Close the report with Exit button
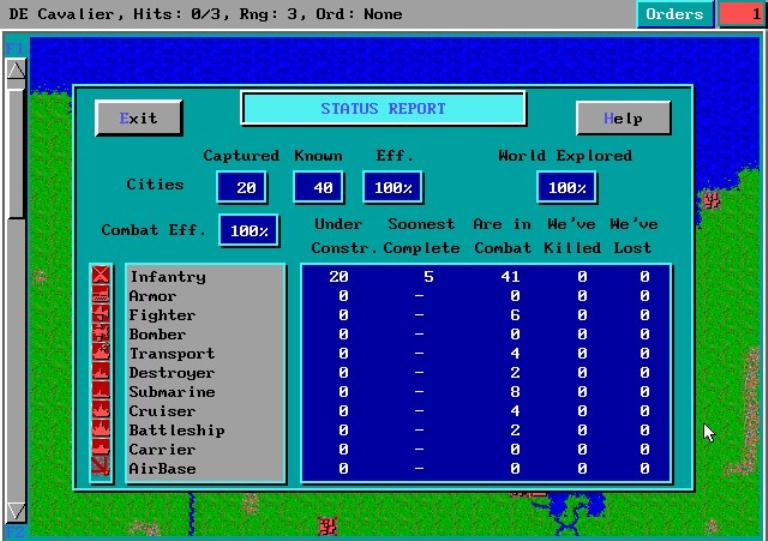 pos(139,118)
